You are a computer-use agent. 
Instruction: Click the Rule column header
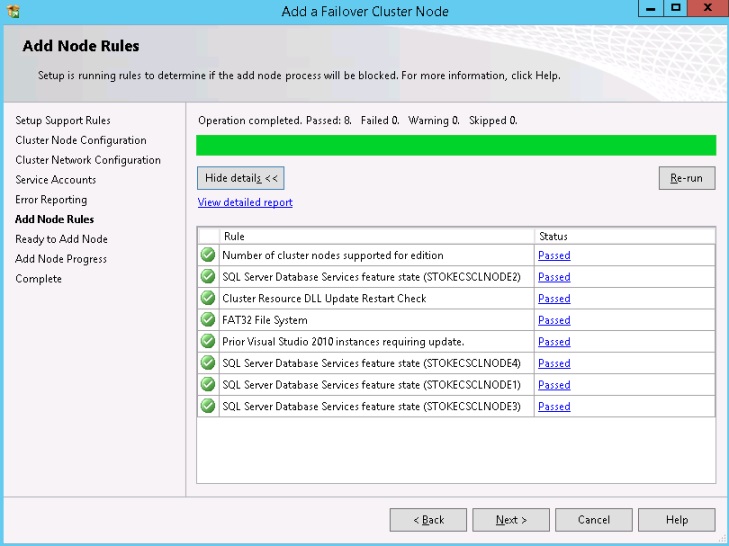377,236
